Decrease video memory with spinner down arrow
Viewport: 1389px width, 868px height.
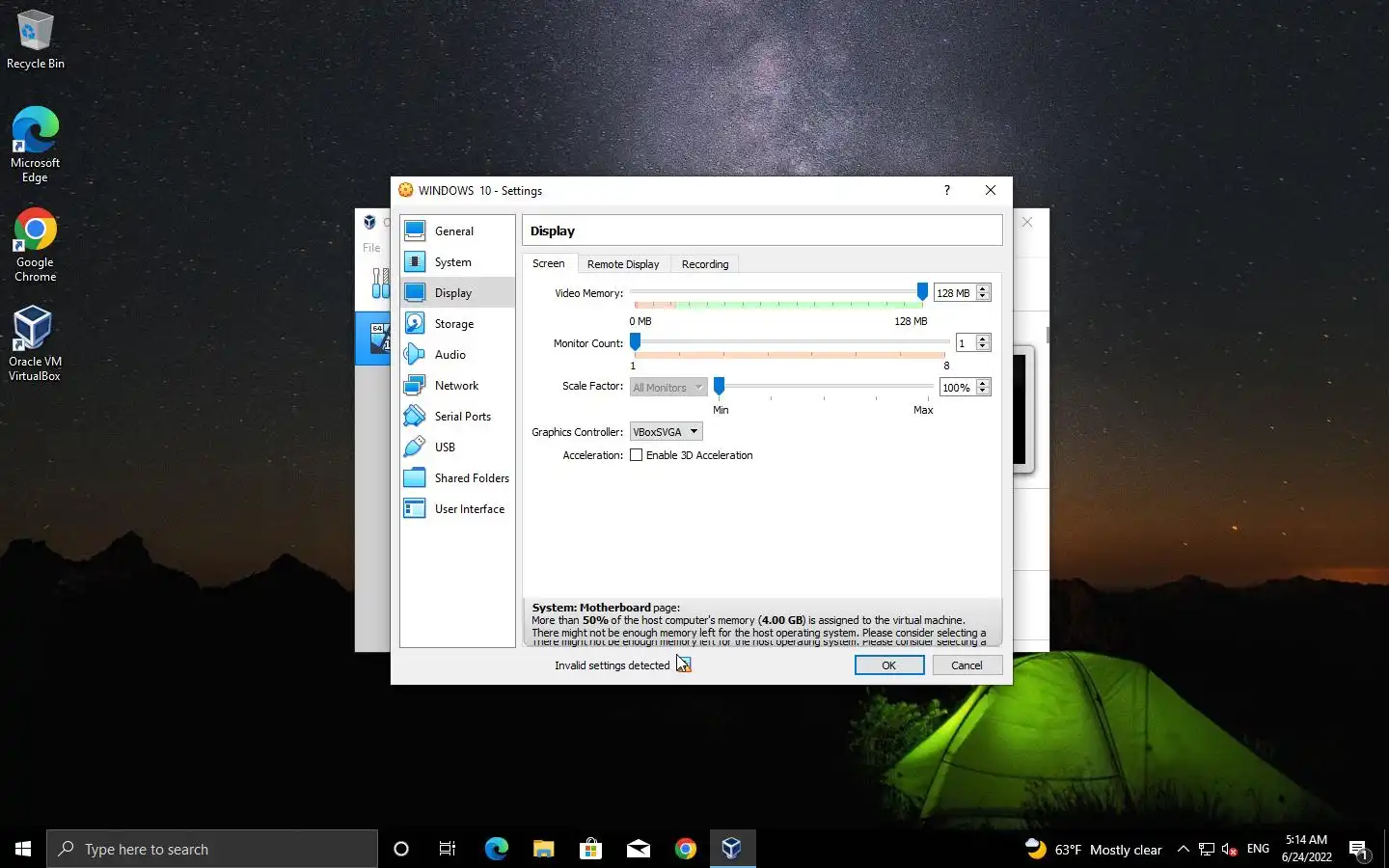point(983,298)
